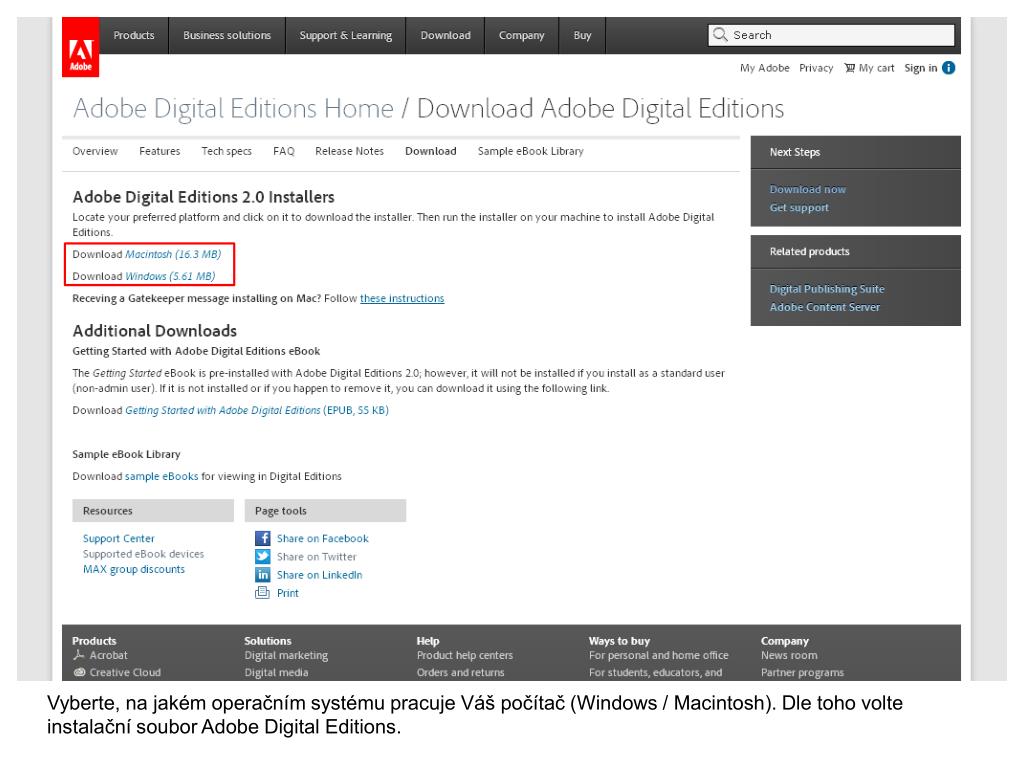
Task: Click Share on Facebook text link
Action: (323, 538)
